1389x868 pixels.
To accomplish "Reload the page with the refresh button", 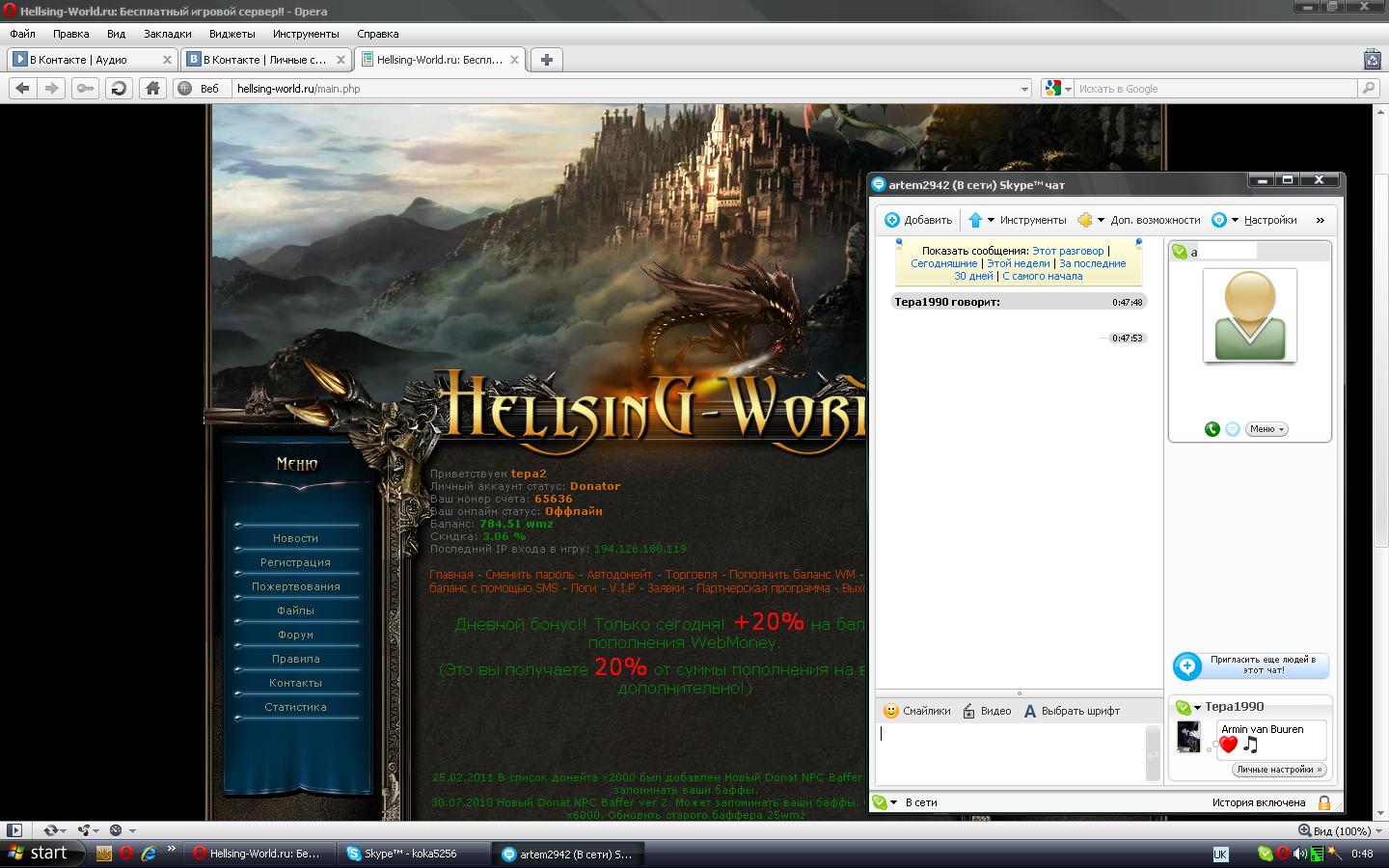I will pyautogui.click(x=119, y=88).
